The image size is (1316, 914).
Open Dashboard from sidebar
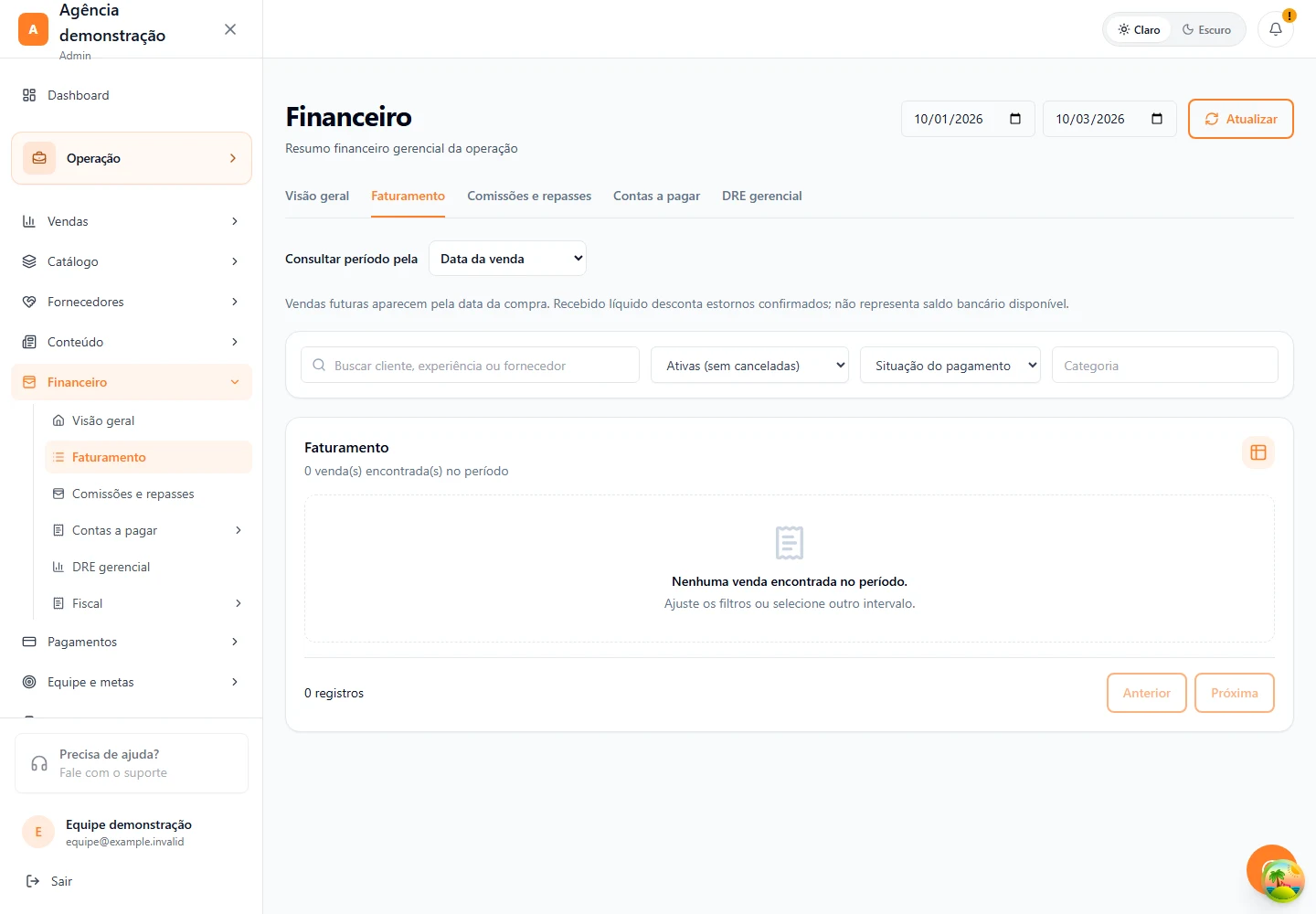pyautogui.click(x=132, y=95)
